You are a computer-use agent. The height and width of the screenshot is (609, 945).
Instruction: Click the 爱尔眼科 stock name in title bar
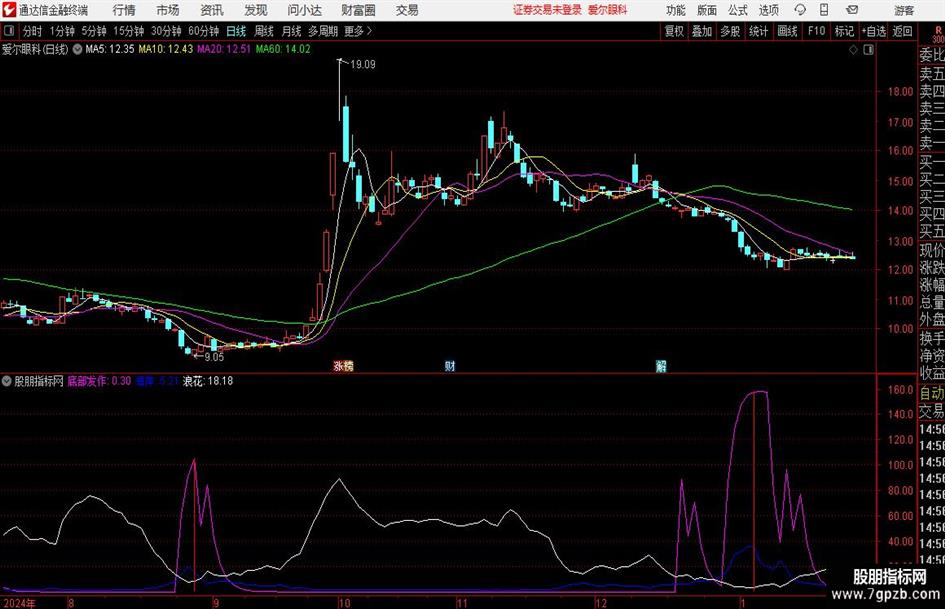pos(608,10)
